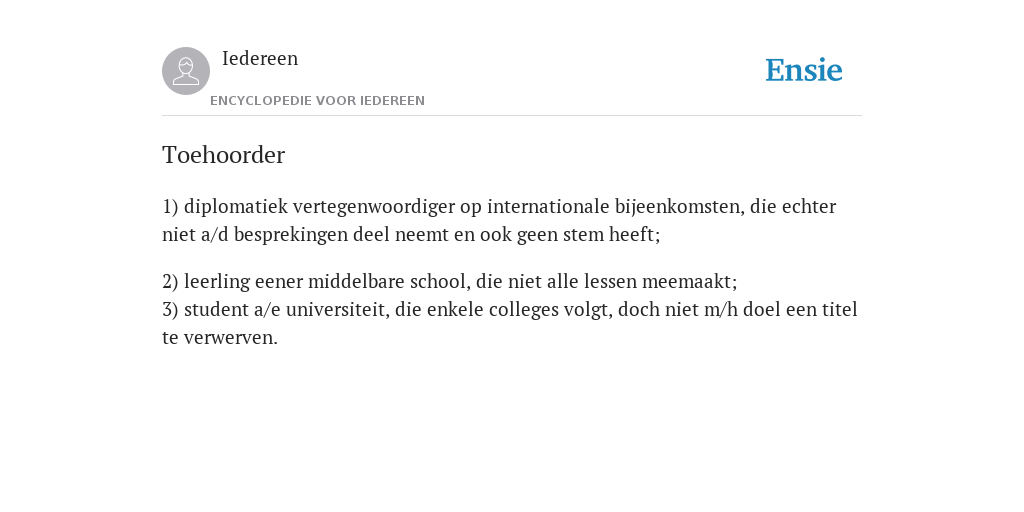Viewport: 1024px width, 512px height.
Task: Click the third definition about student universiteit
Action: [x=509, y=323]
